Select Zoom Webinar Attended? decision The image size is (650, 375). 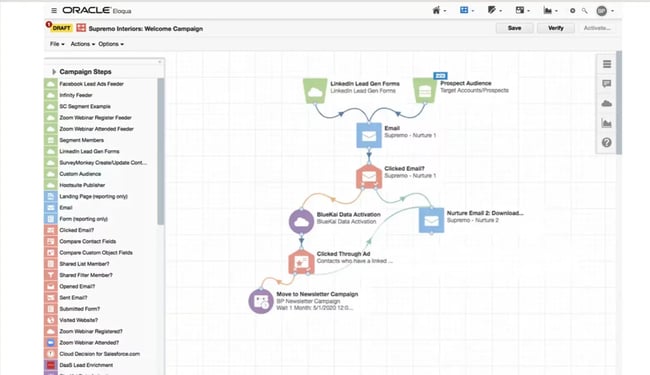(100, 342)
